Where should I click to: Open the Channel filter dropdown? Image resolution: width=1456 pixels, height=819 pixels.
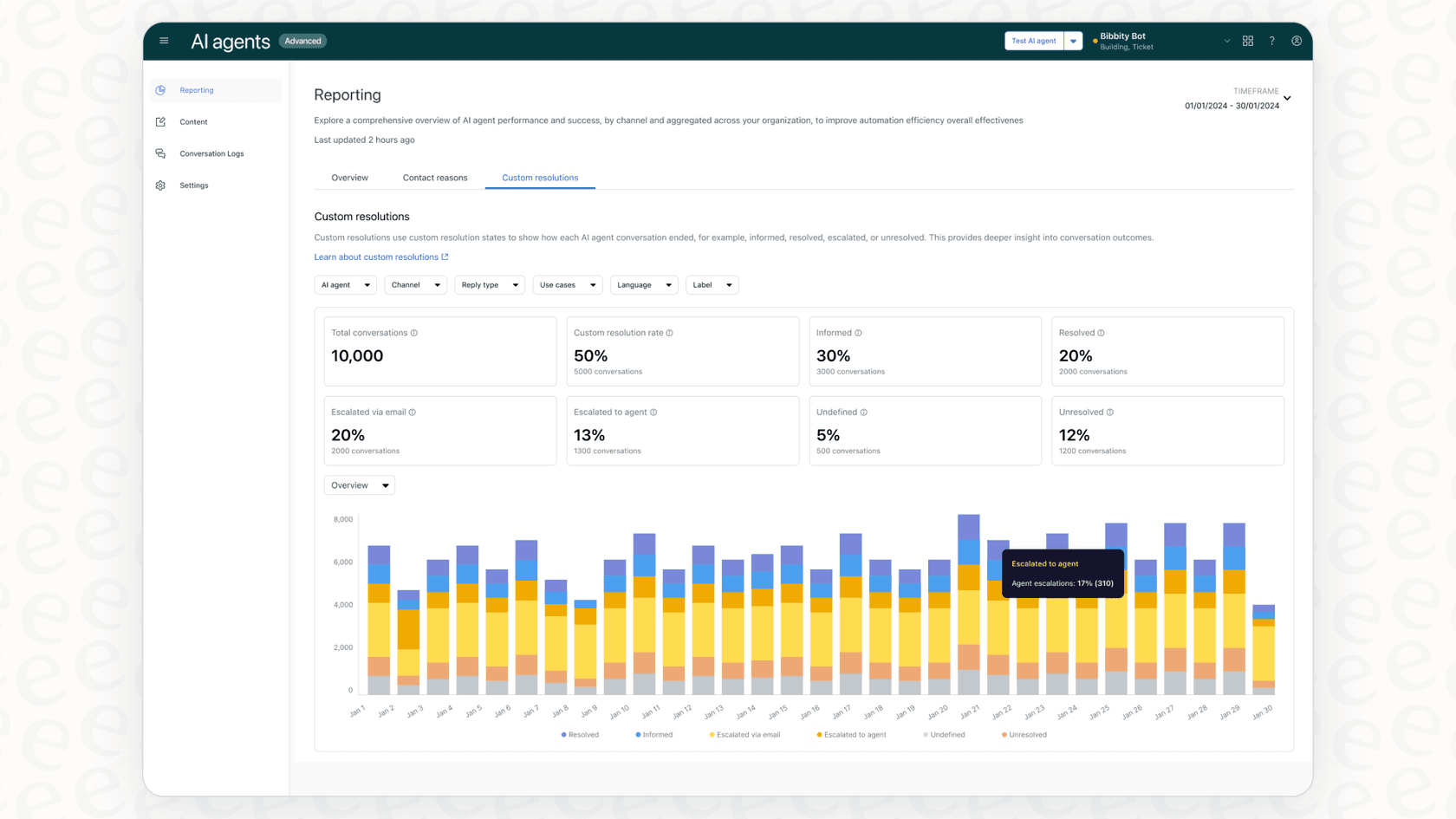click(x=415, y=284)
